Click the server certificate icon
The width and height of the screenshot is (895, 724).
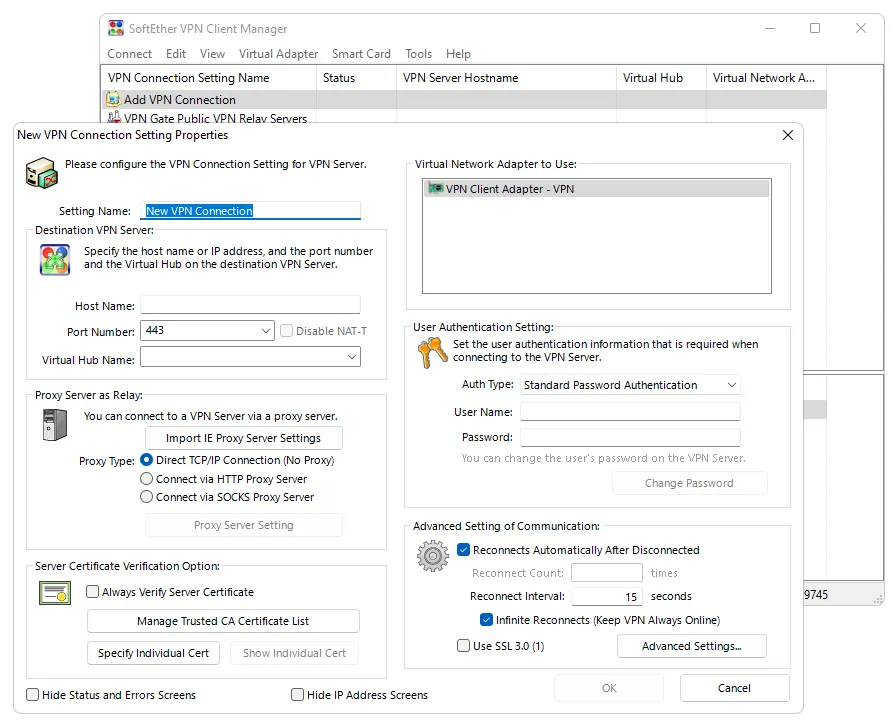54,593
